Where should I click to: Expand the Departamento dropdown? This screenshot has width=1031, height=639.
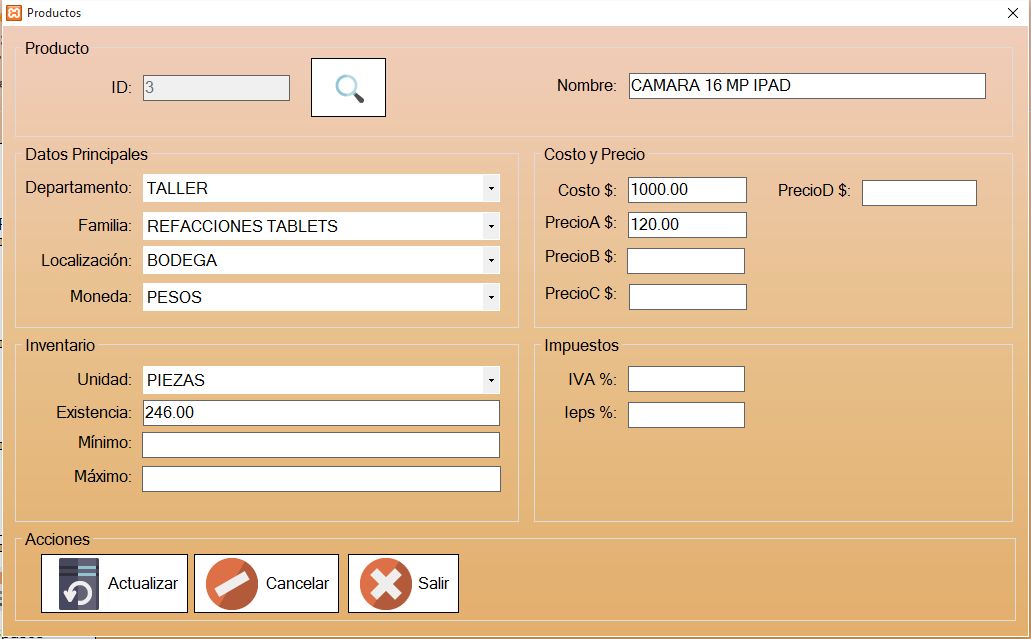(490, 188)
